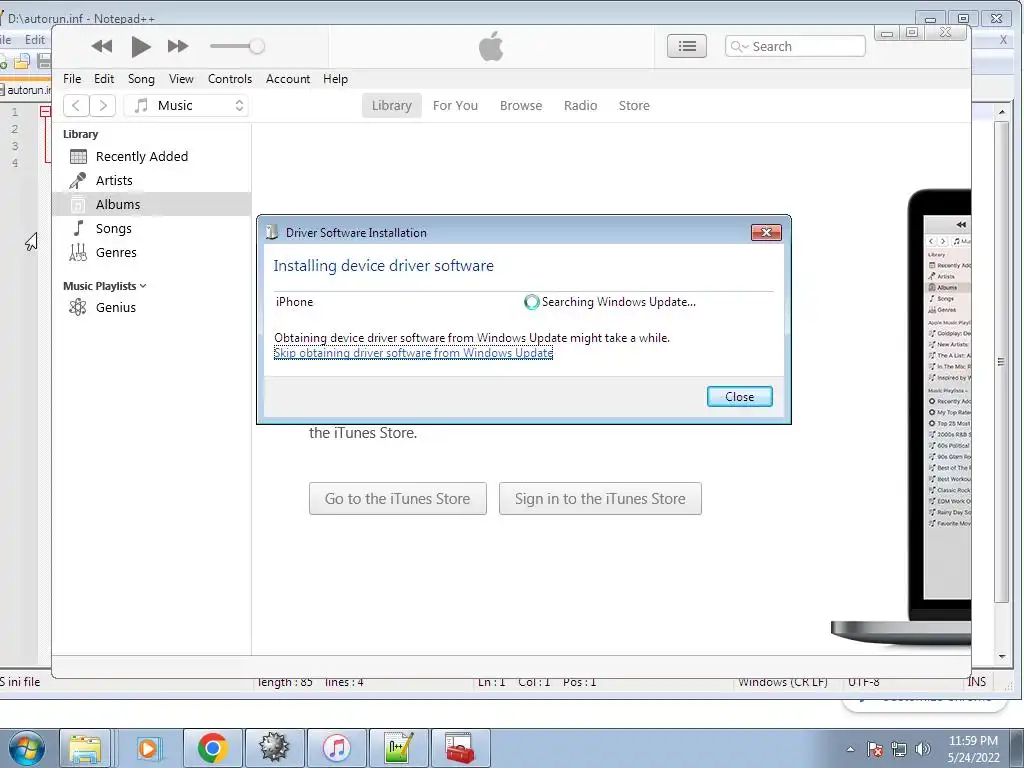
Task: Click Skip obtaining driver software link
Action: [x=413, y=353]
